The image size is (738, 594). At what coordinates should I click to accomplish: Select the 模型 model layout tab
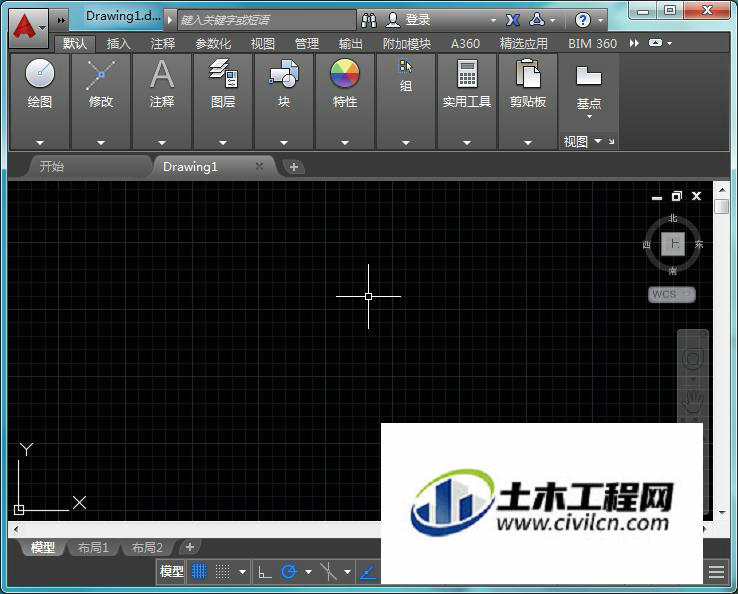click(43, 547)
